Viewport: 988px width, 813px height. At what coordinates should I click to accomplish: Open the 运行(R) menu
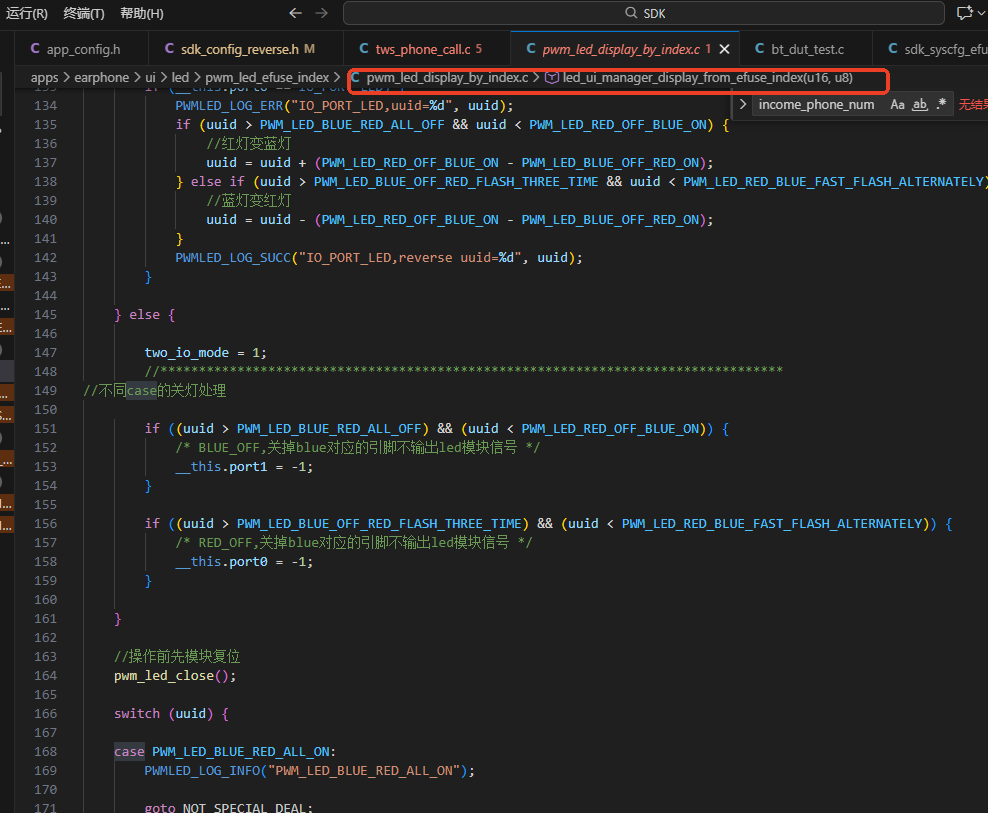(26, 13)
